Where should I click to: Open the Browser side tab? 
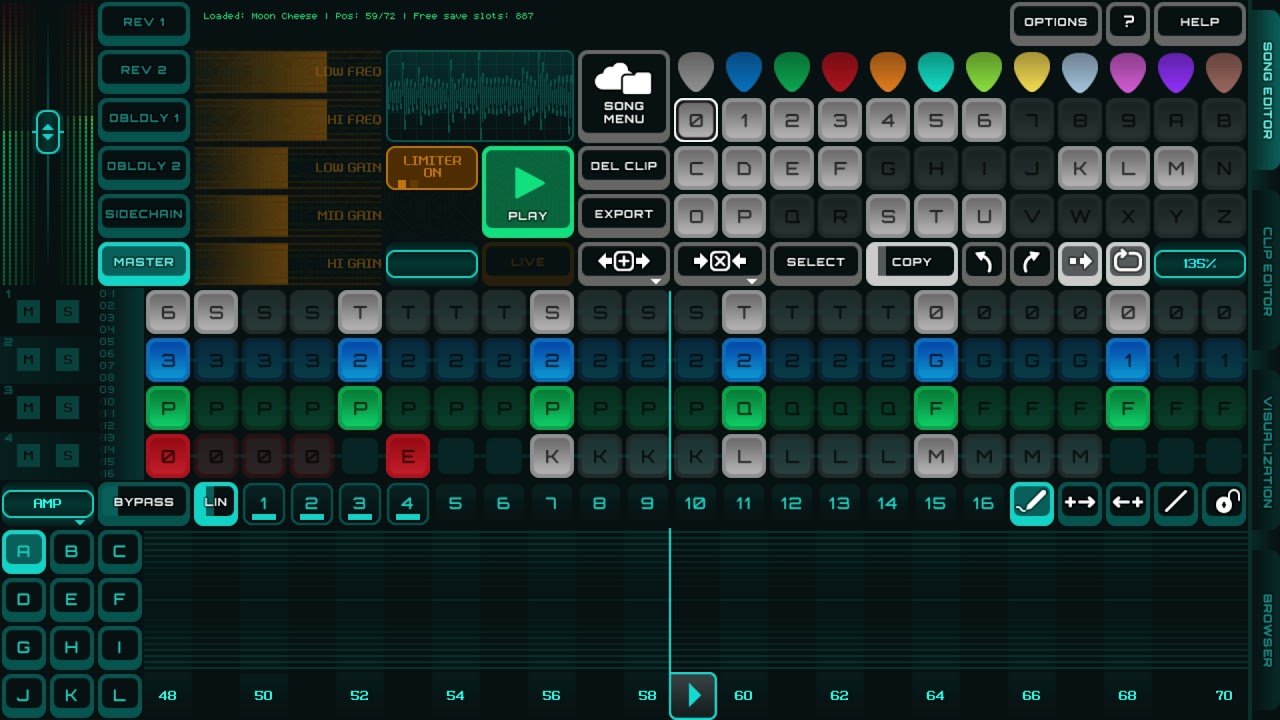coord(1266,631)
